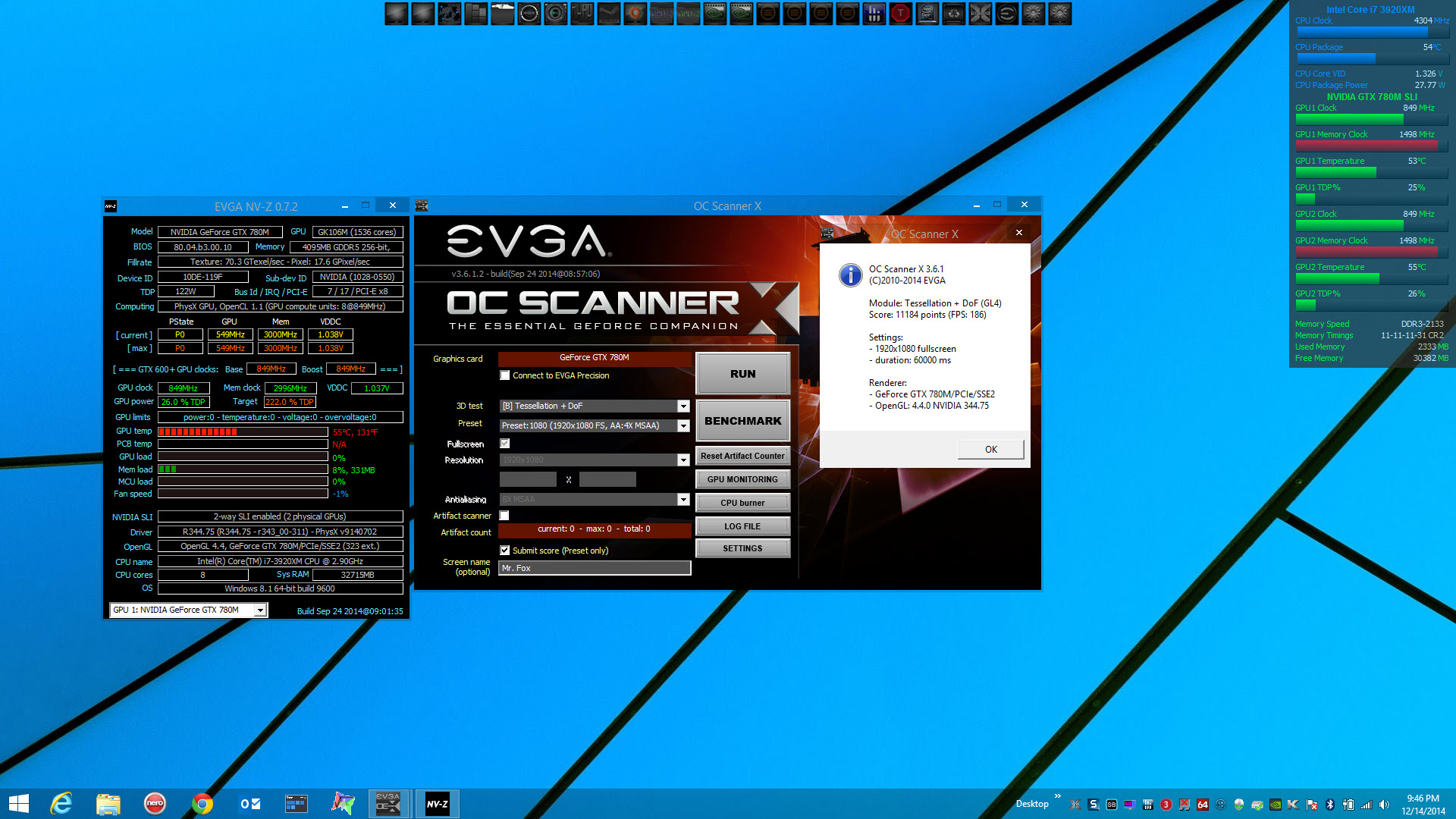This screenshot has height=819, width=1456.
Task: Open GPU MONITORING
Action: click(x=742, y=479)
